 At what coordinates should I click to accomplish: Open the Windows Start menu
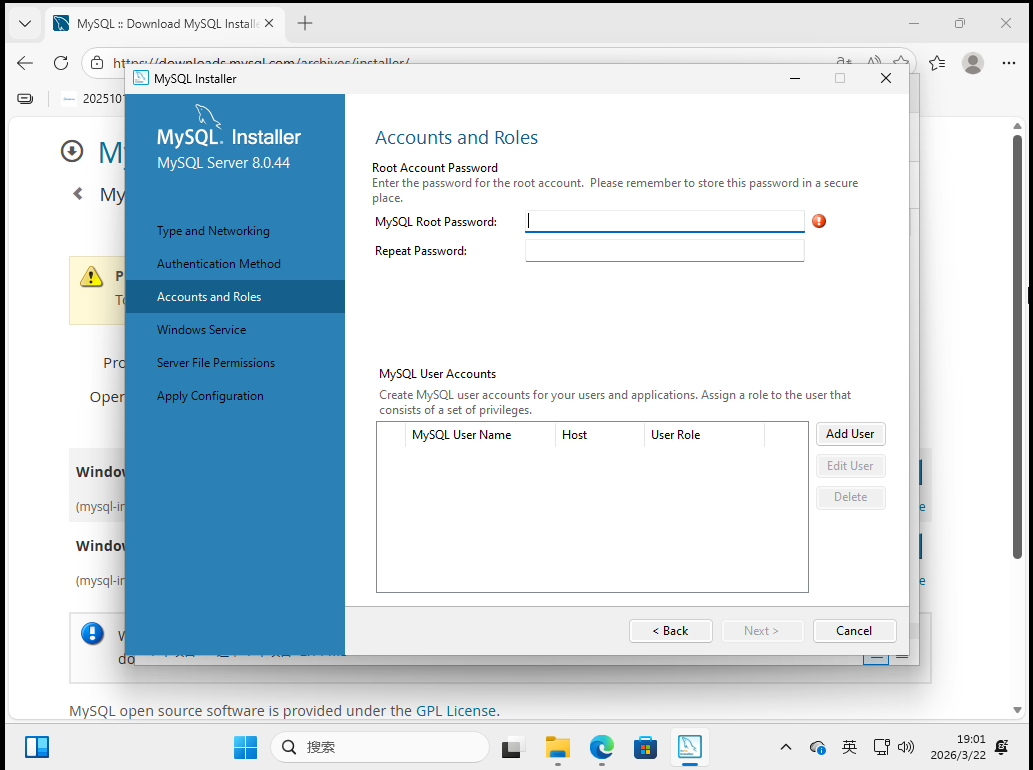[x=246, y=748]
